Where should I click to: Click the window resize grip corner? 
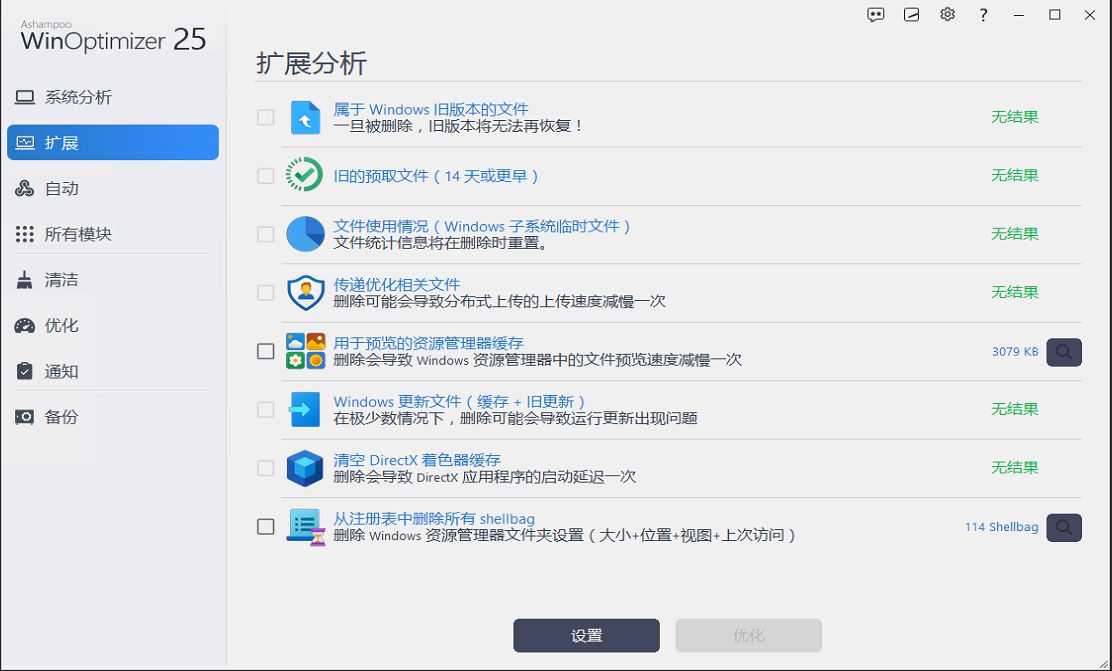[x=1105, y=664]
